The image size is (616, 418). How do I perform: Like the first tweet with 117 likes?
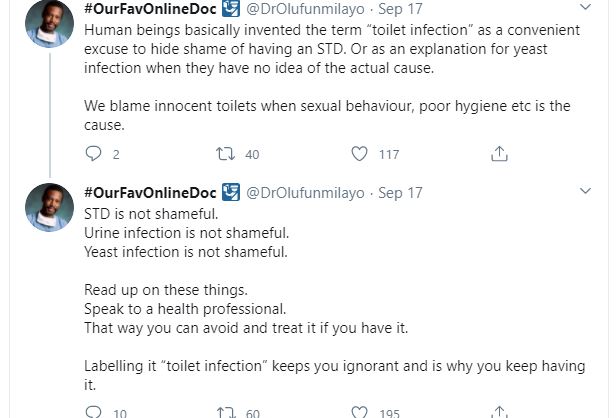(360, 154)
